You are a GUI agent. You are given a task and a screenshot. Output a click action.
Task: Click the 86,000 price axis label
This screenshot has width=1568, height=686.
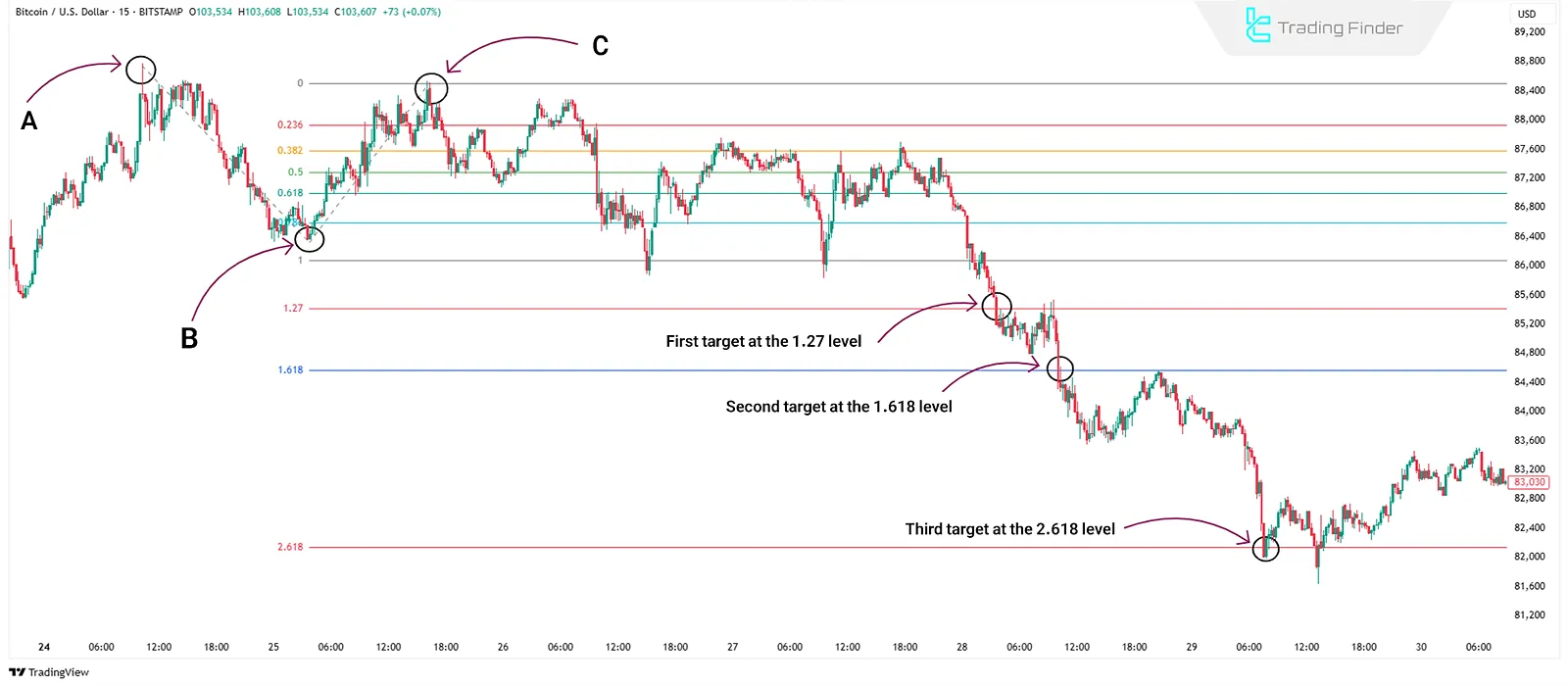(1530, 265)
